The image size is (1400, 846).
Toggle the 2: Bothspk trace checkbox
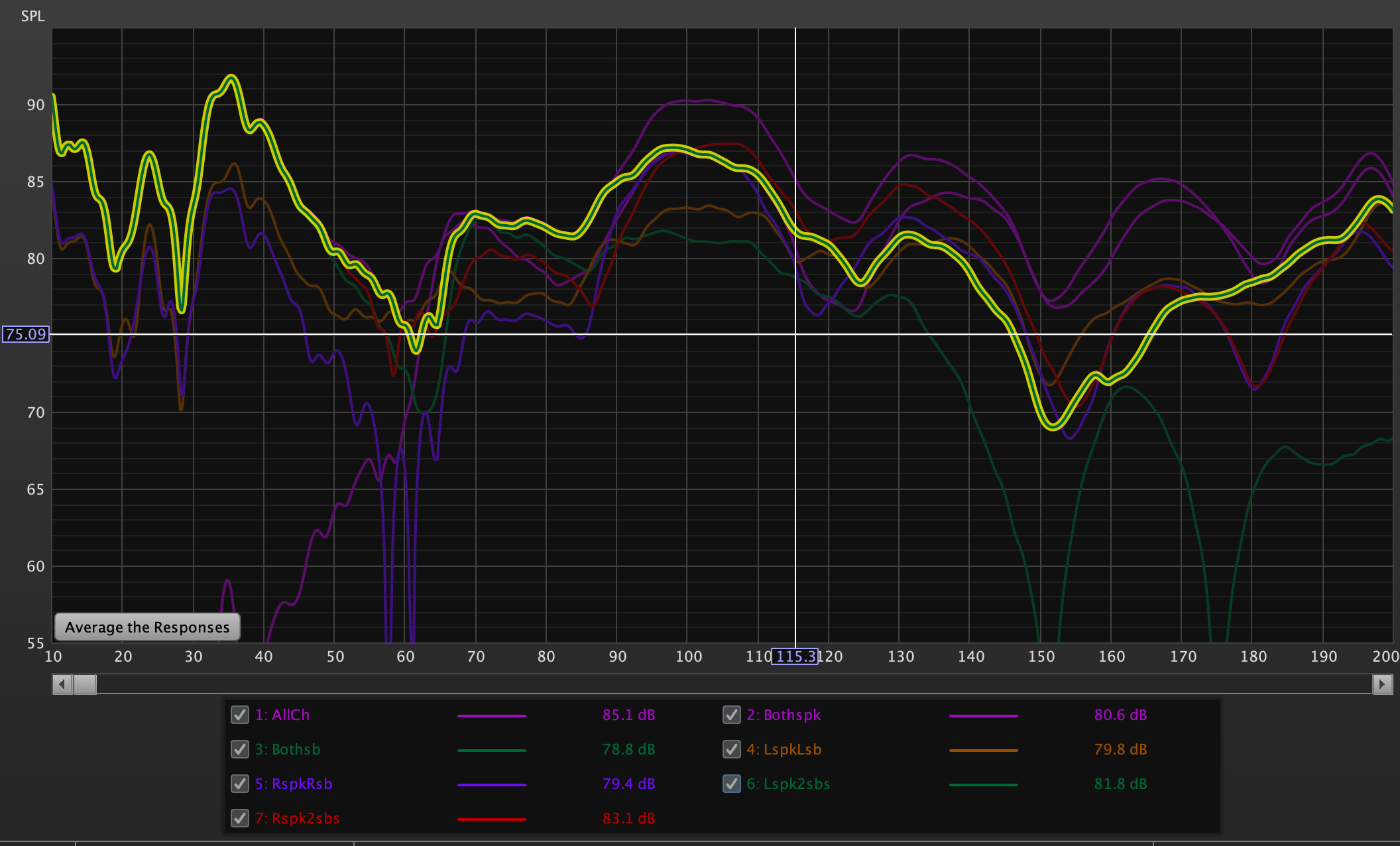[x=732, y=715]
